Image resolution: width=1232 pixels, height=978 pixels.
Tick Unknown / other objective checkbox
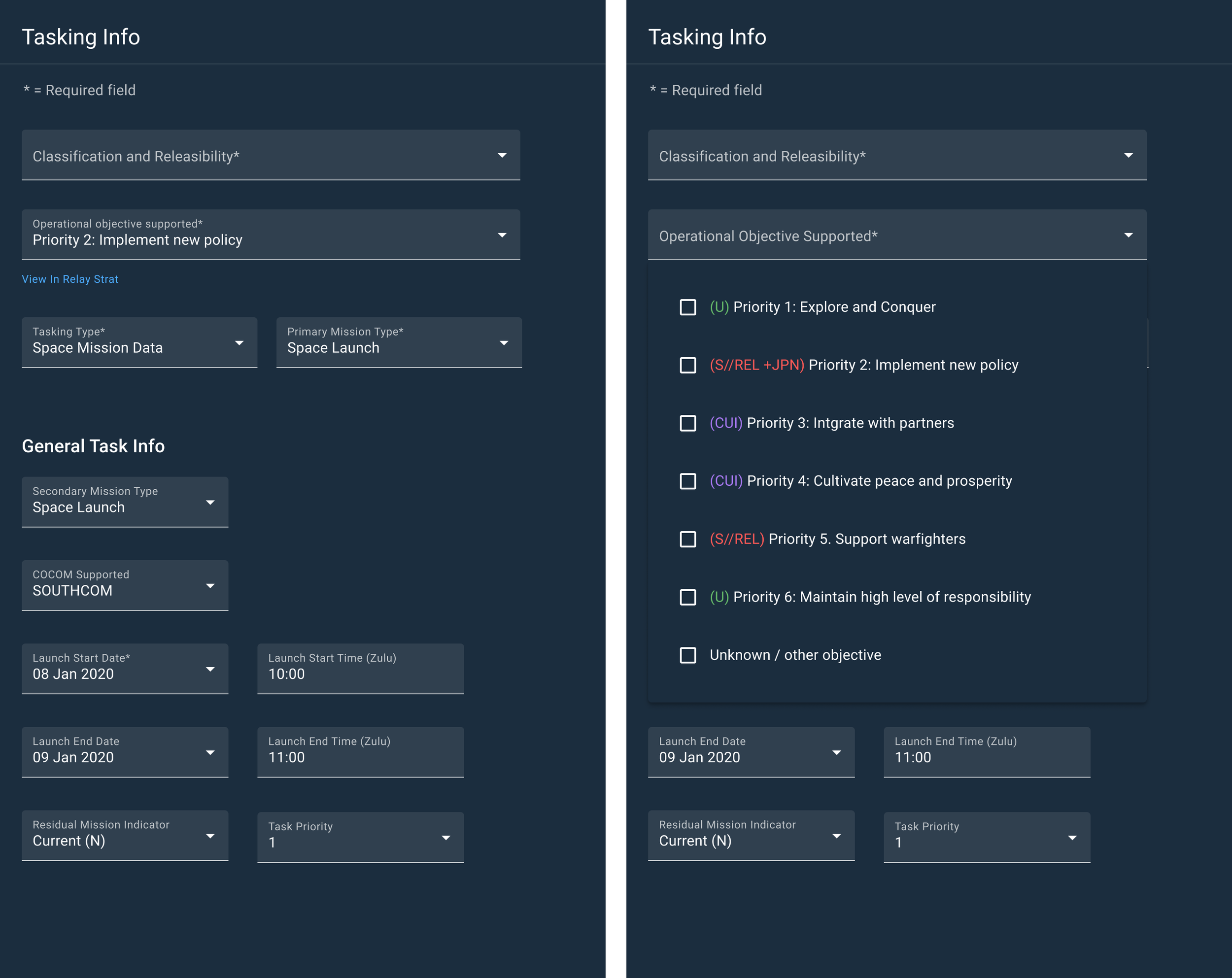[x=688, y=655]
